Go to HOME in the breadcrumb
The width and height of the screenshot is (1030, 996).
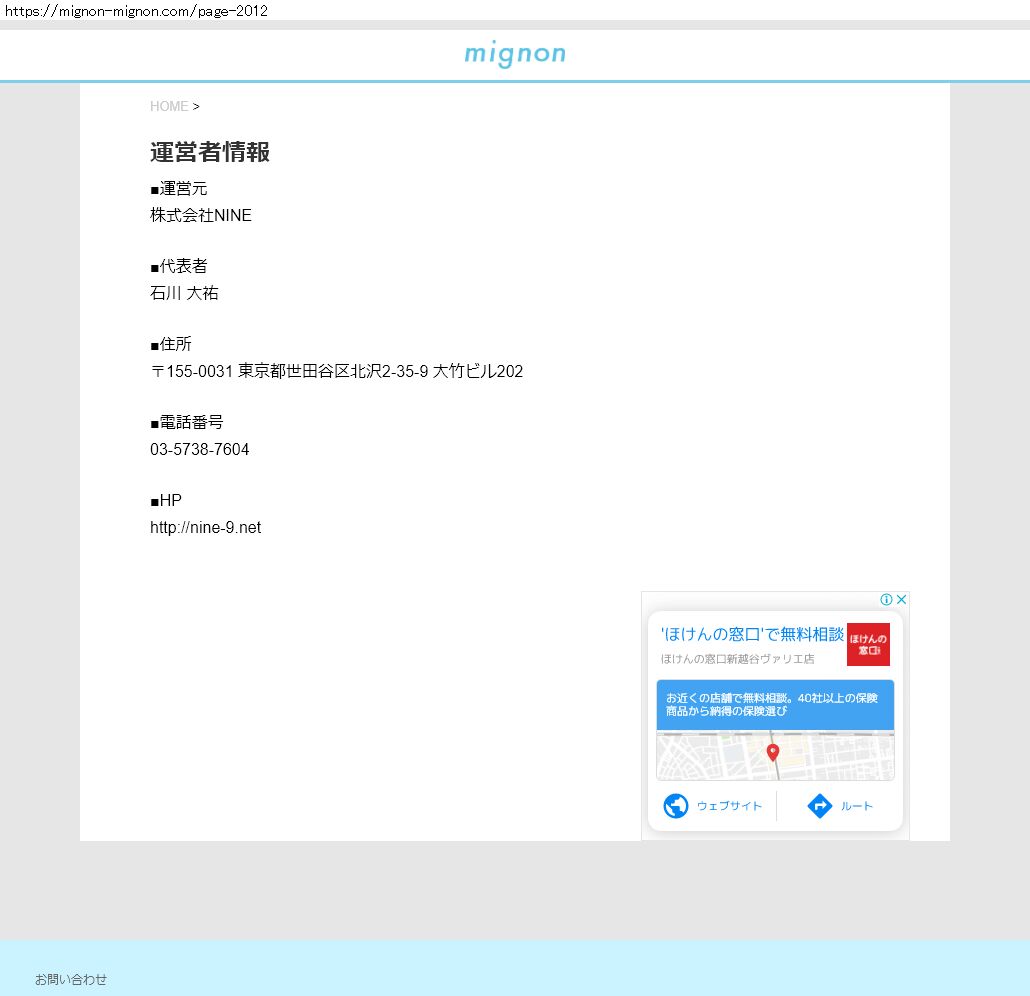pos(169,106)
